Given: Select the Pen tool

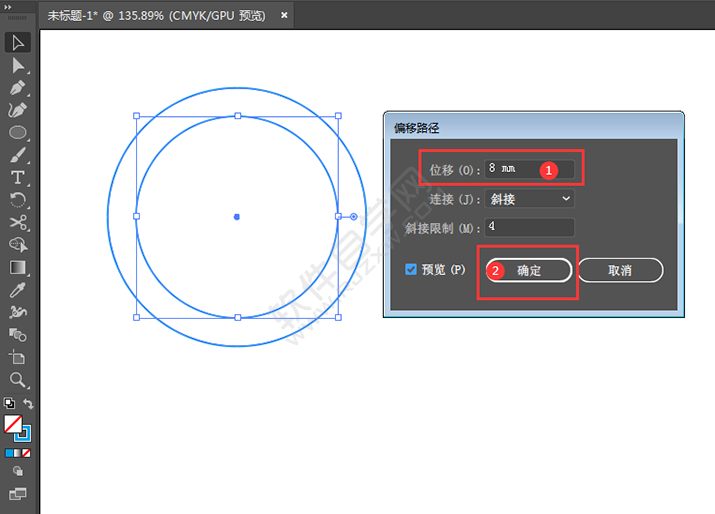Looking at the screenshot, I should [18, 88].
